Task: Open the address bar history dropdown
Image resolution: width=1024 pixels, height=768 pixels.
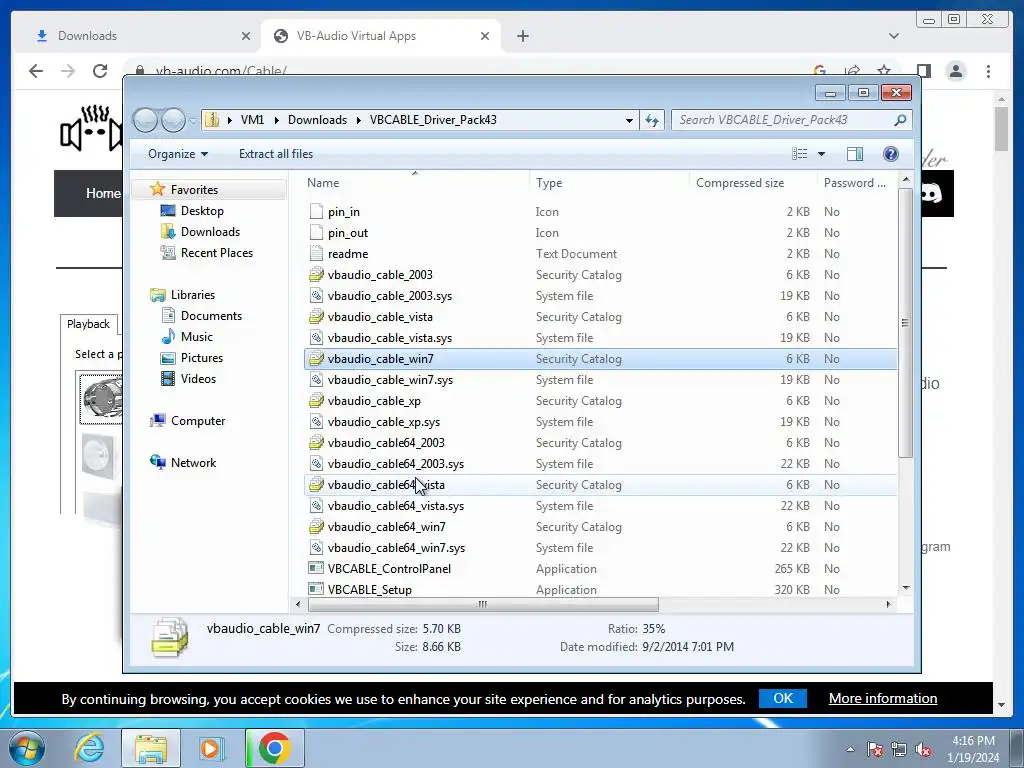Action: click(629, 120)
